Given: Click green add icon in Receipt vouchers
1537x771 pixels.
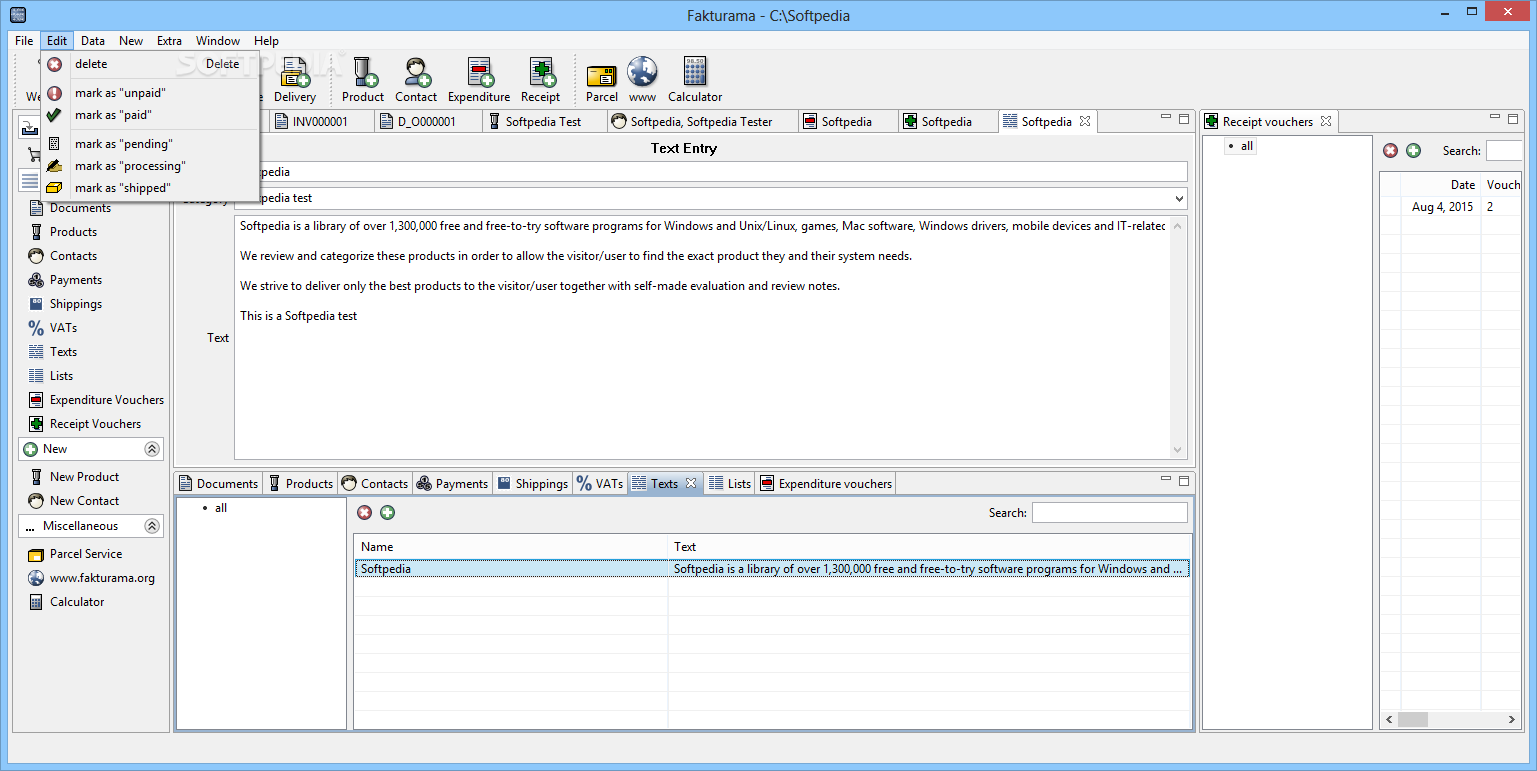Looking at the screenshot, I should pyautogui.click(x=1413, y=151).
